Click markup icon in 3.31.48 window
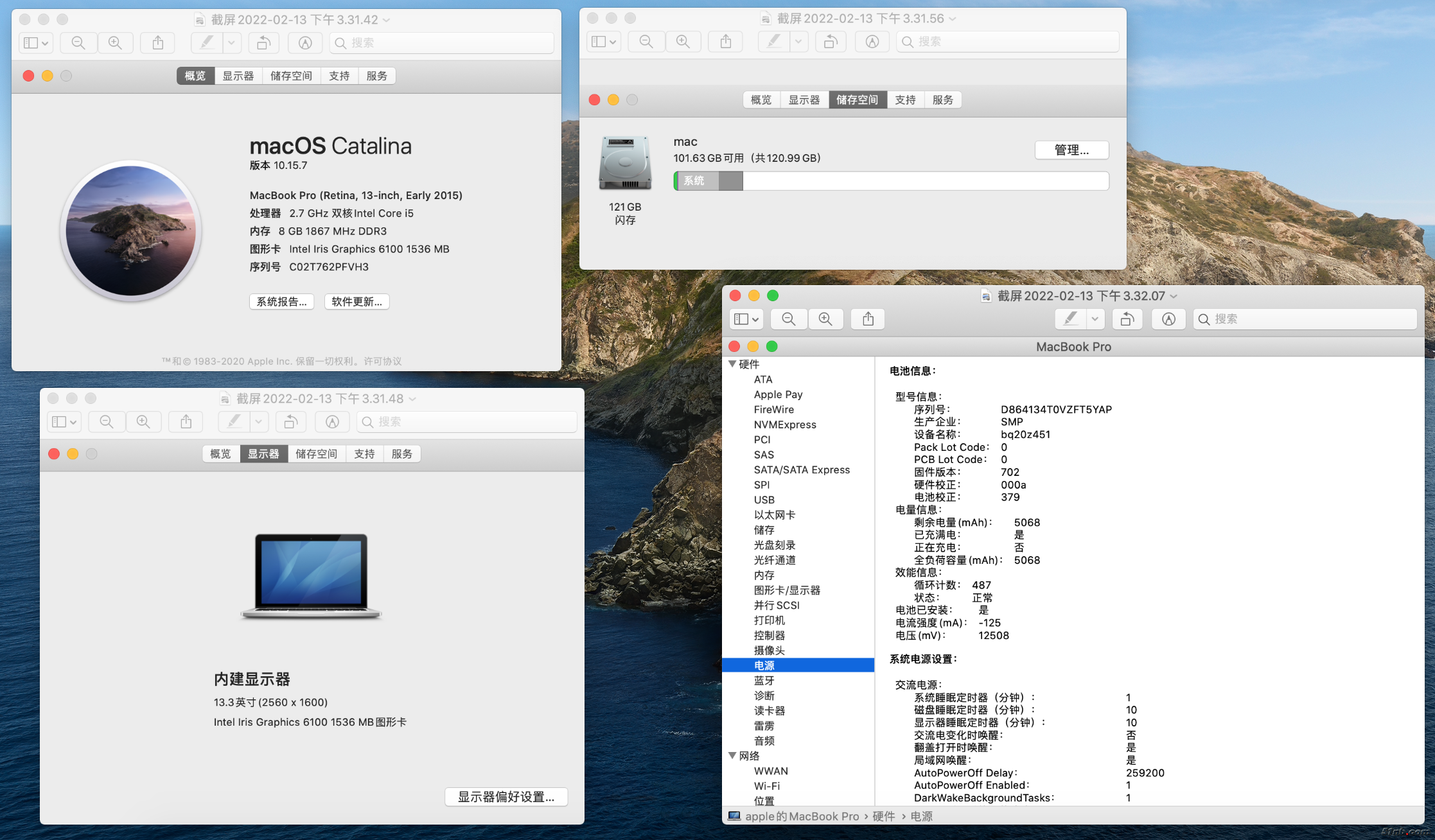Image resolution: width=1435 pixels, height=840 pixels. 333,422
